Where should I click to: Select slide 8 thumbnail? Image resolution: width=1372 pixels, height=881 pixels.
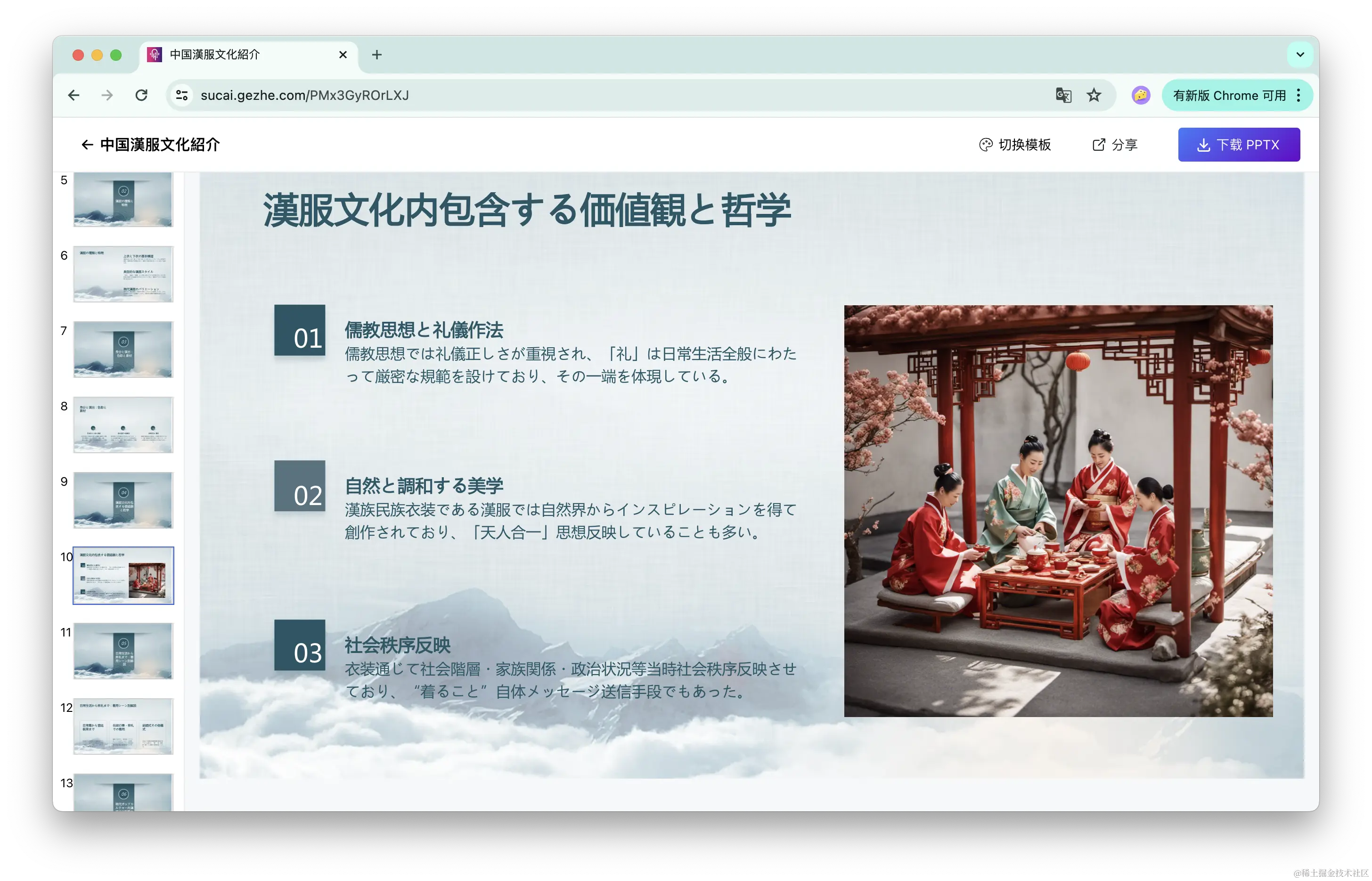(x=123, y=425)
